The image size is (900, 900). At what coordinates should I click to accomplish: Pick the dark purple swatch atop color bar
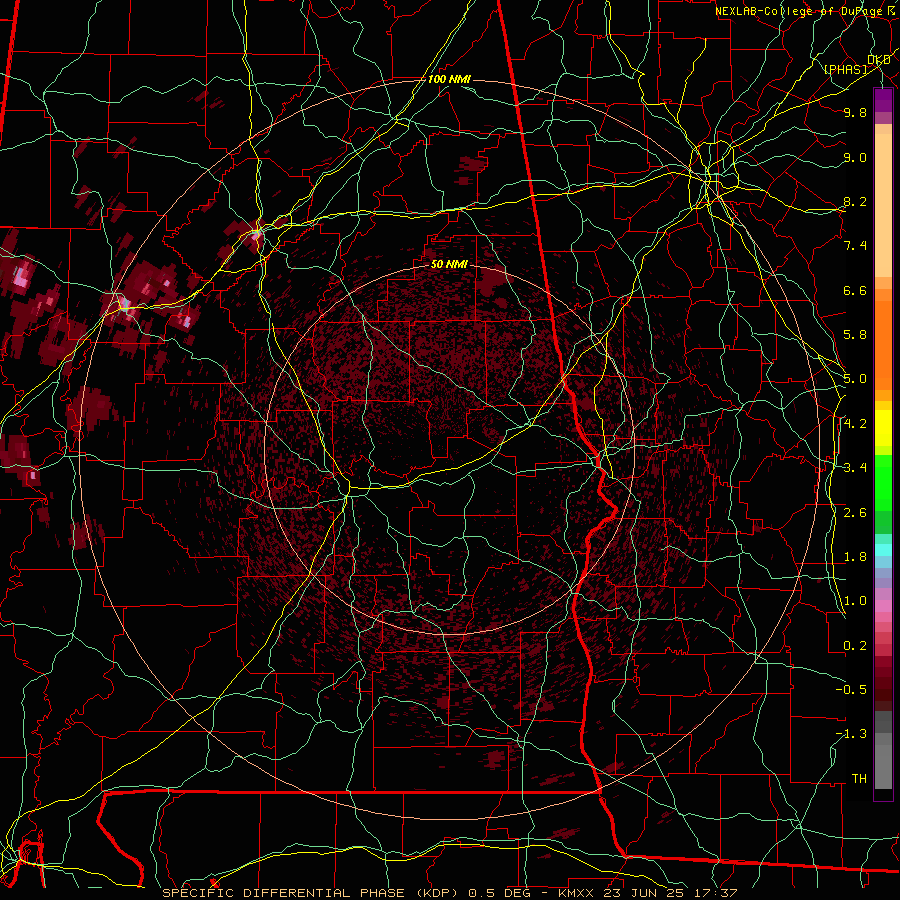(883, 100)
